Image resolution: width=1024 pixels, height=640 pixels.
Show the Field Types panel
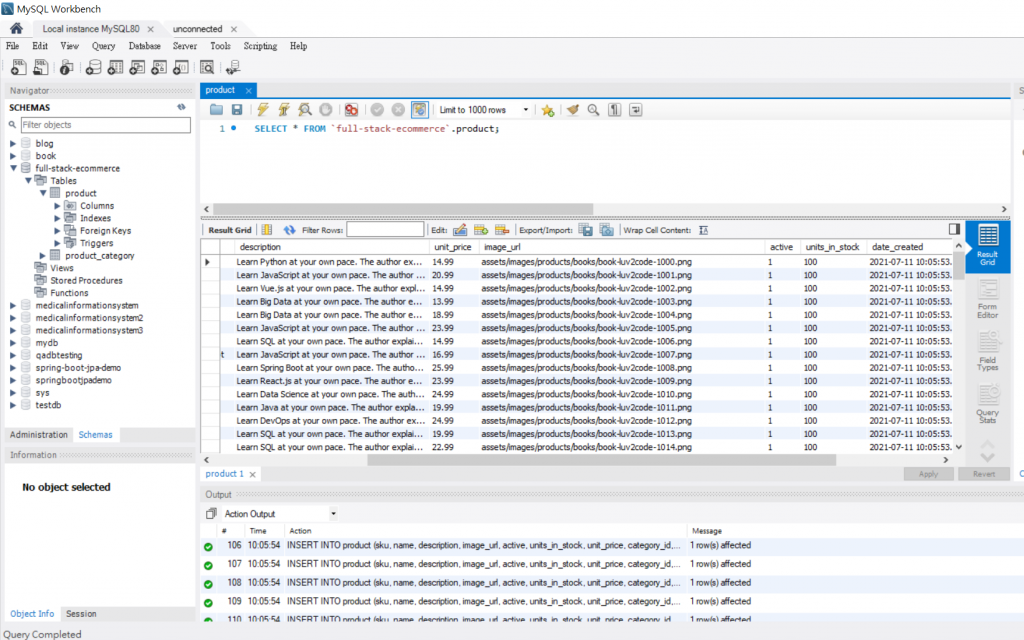pyautogui.click(x=987, y=351)
